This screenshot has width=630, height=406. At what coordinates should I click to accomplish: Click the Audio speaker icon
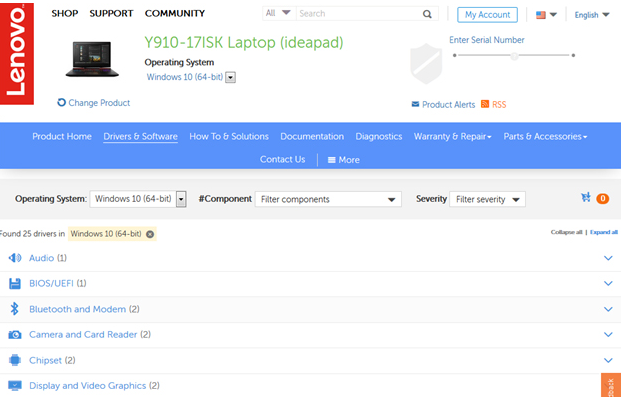pos(15,258)
